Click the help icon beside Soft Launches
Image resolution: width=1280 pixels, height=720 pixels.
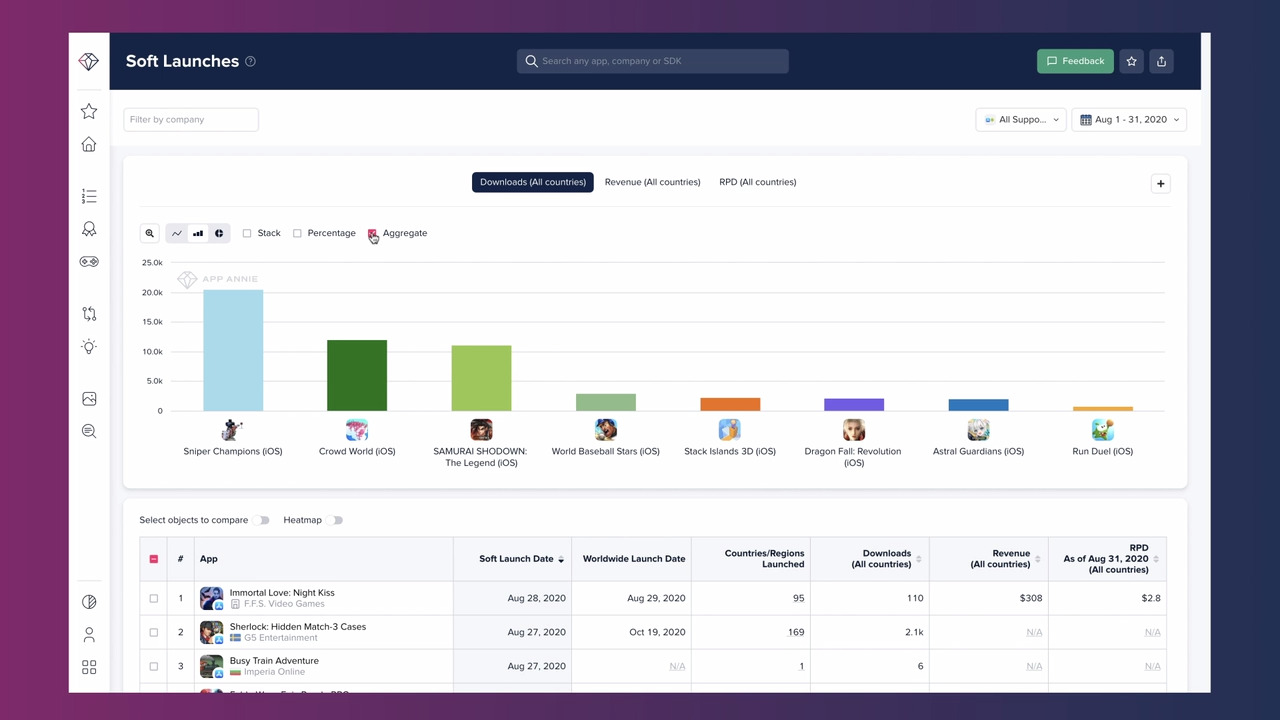[250, 61]
